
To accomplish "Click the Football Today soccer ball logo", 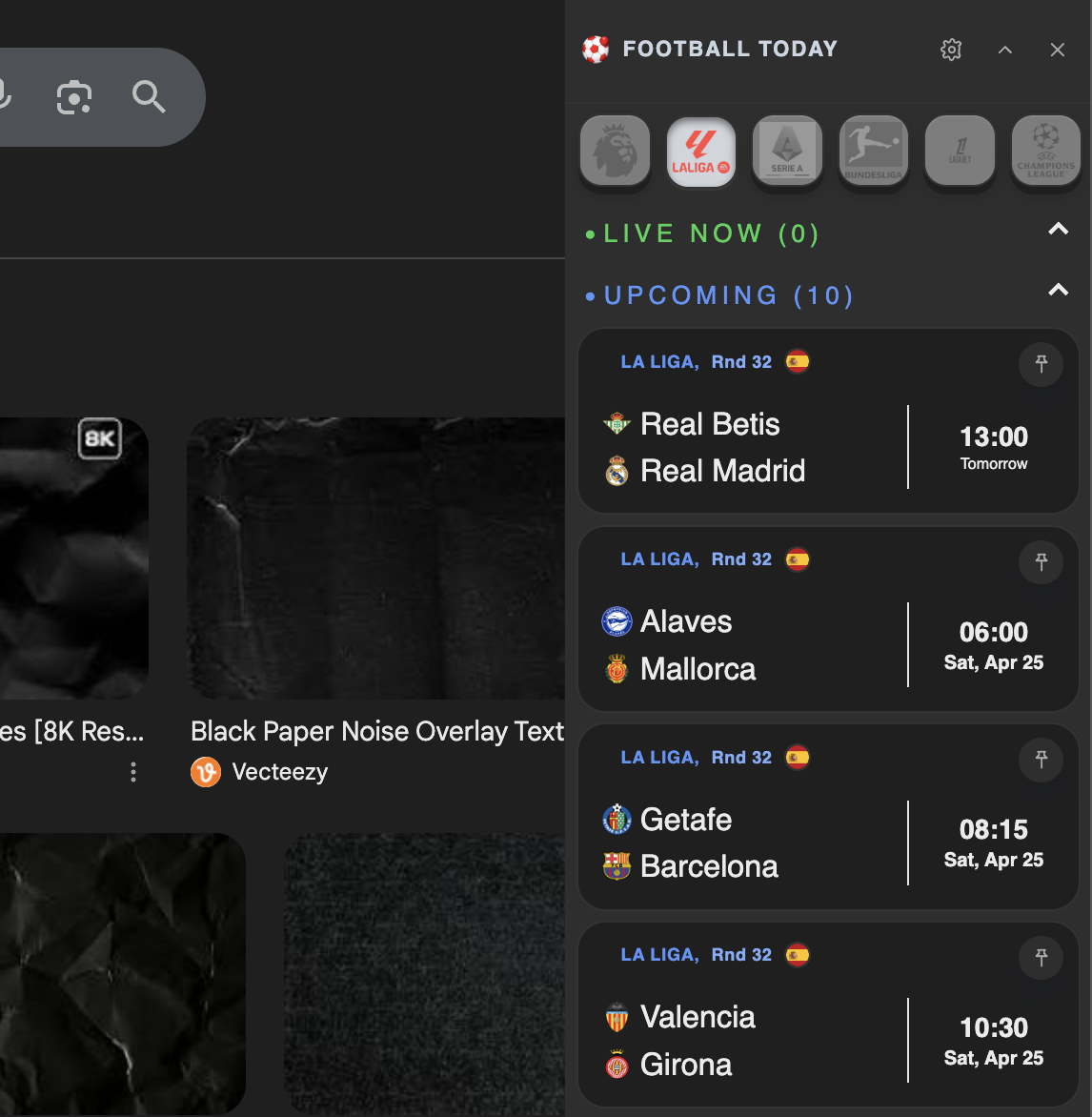I will pos(596,50).
